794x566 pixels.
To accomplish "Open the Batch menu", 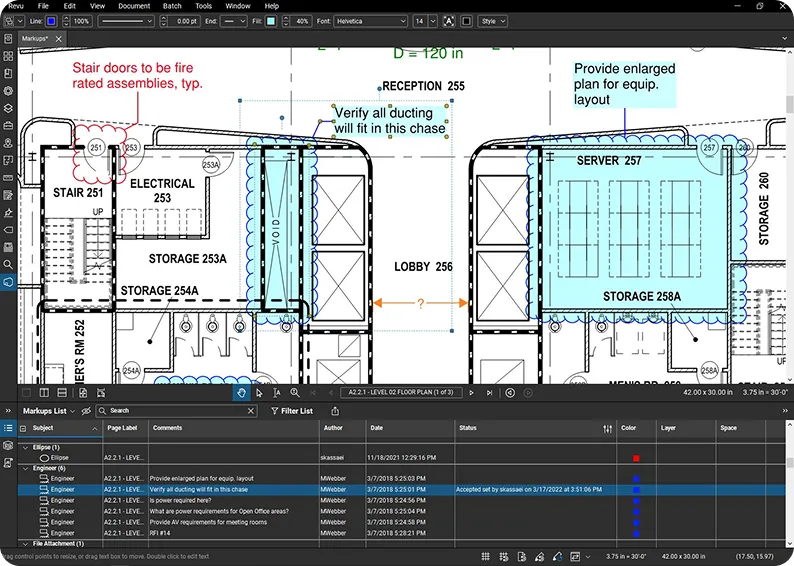I will coord(172,6).
